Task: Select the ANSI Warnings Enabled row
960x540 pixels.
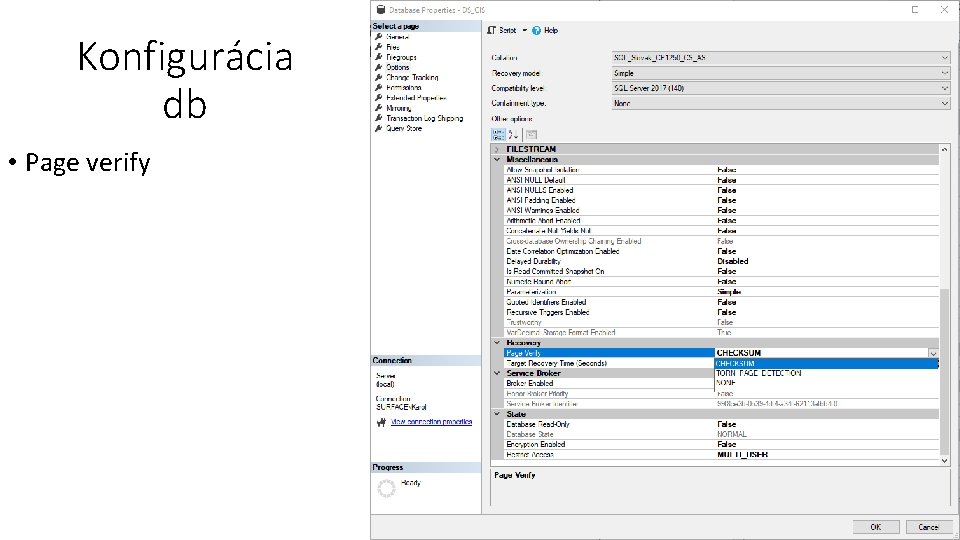Action: click(721, 211)
